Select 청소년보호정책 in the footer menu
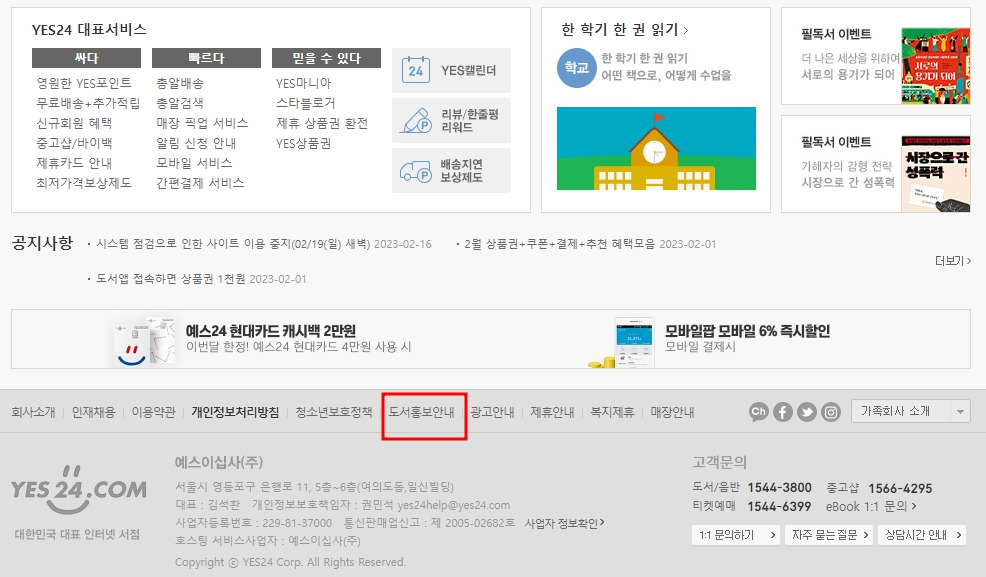 [332, 411]
